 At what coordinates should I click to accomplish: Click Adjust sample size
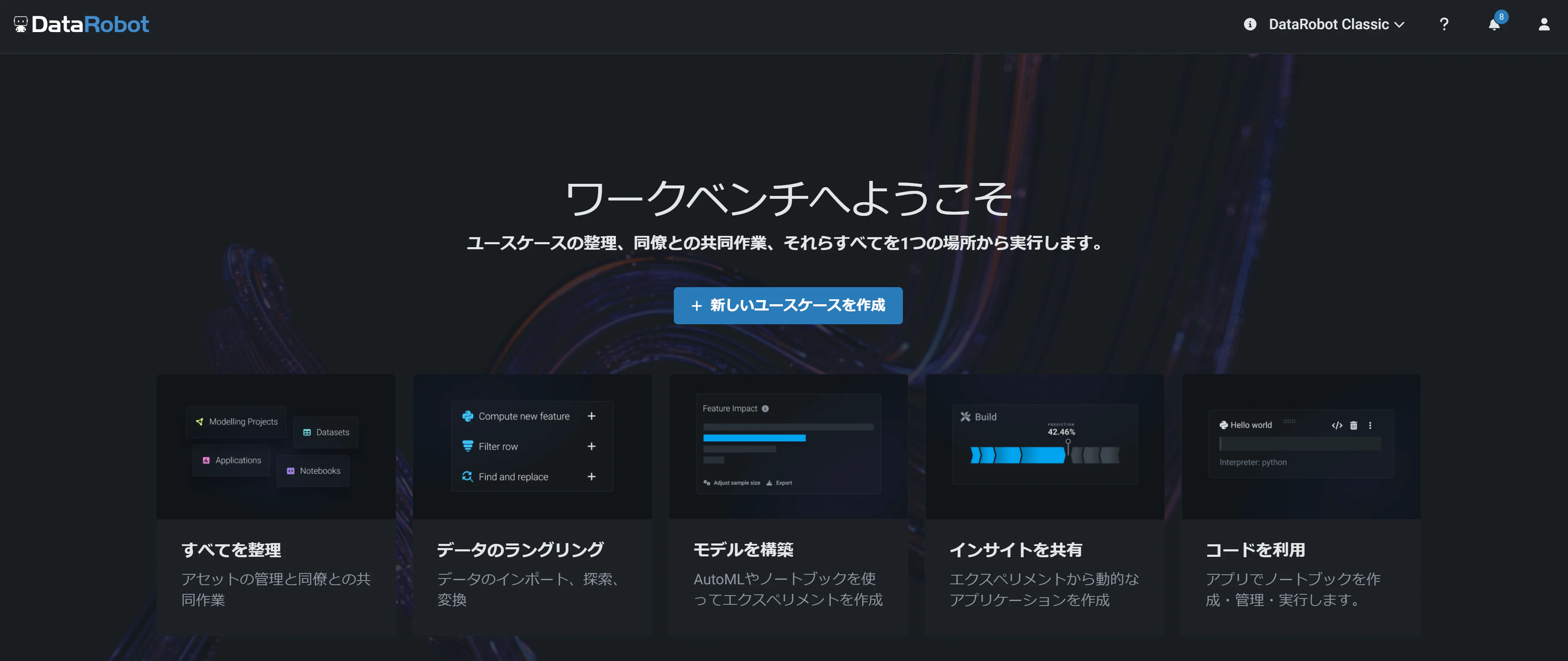732,483
